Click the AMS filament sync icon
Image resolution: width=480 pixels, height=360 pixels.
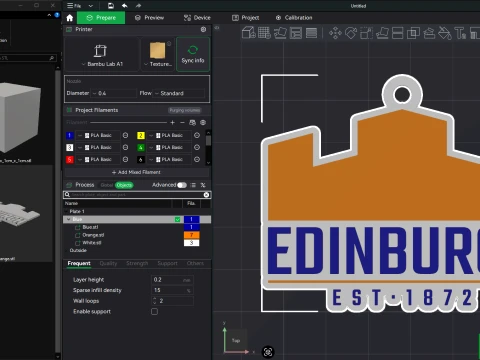192,123
